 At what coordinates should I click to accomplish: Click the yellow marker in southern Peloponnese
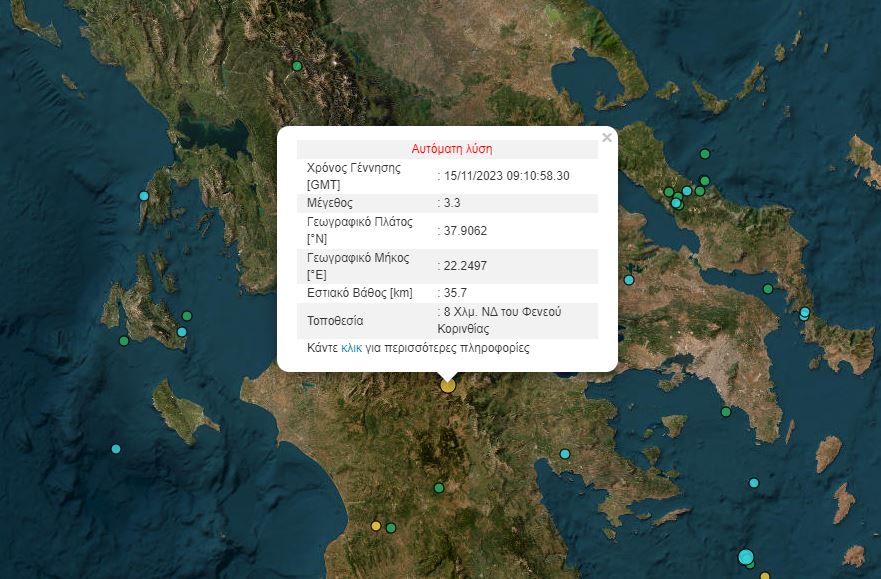click(376, 526)
